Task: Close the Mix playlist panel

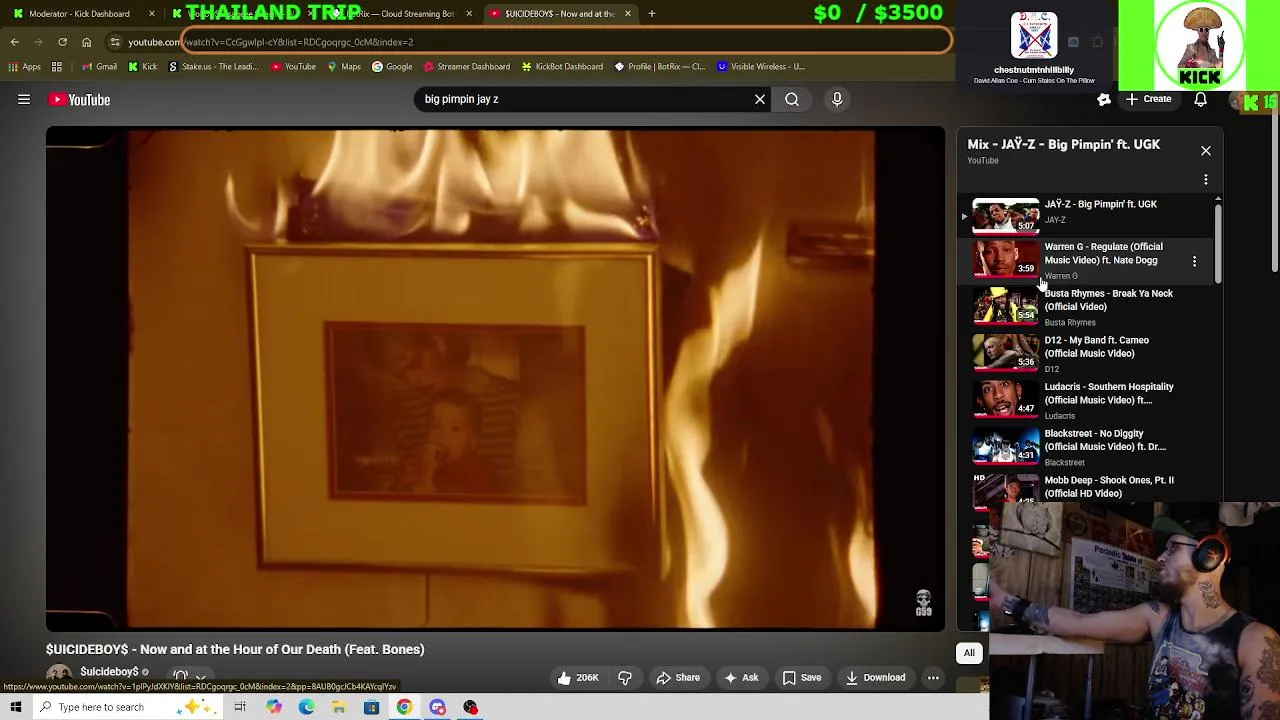Action: tap(1206, 151)
